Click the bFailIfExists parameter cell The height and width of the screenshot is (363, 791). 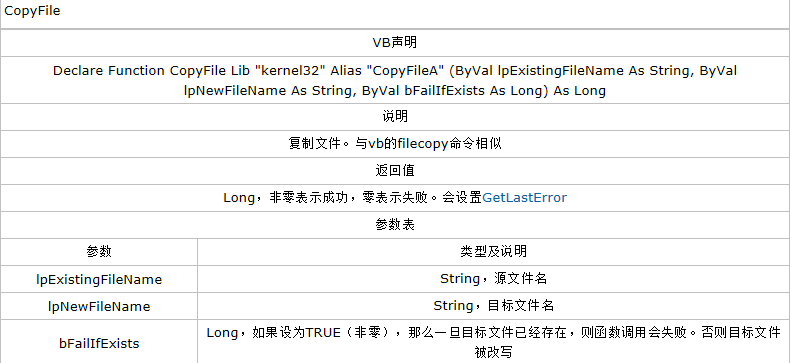(99, 344)
